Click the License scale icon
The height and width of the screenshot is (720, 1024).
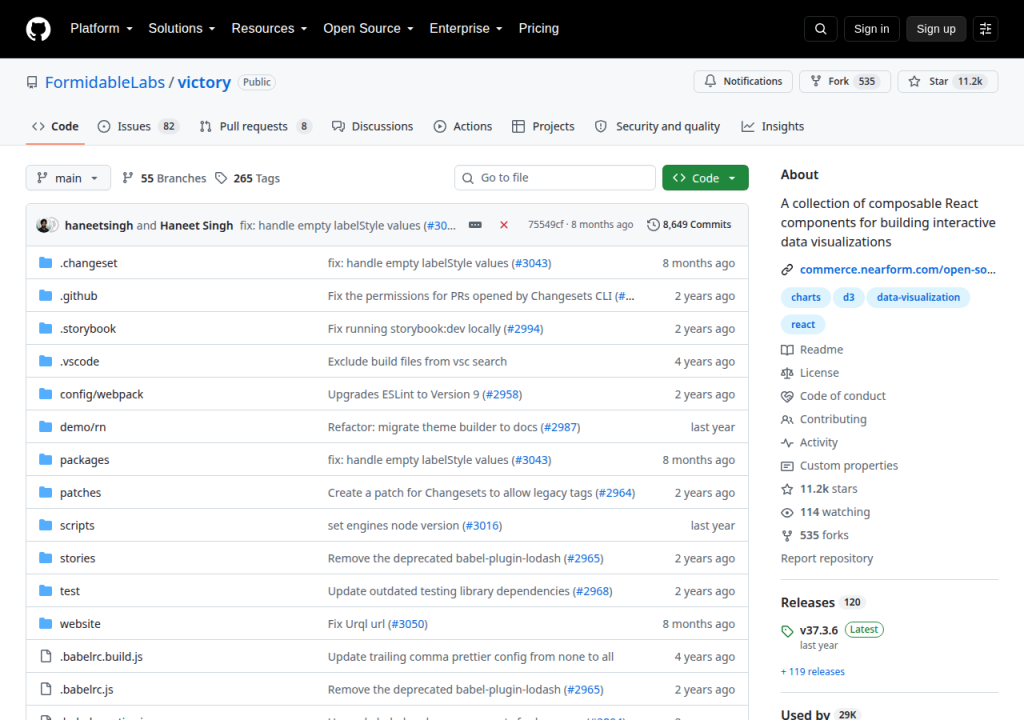(787, 373)
